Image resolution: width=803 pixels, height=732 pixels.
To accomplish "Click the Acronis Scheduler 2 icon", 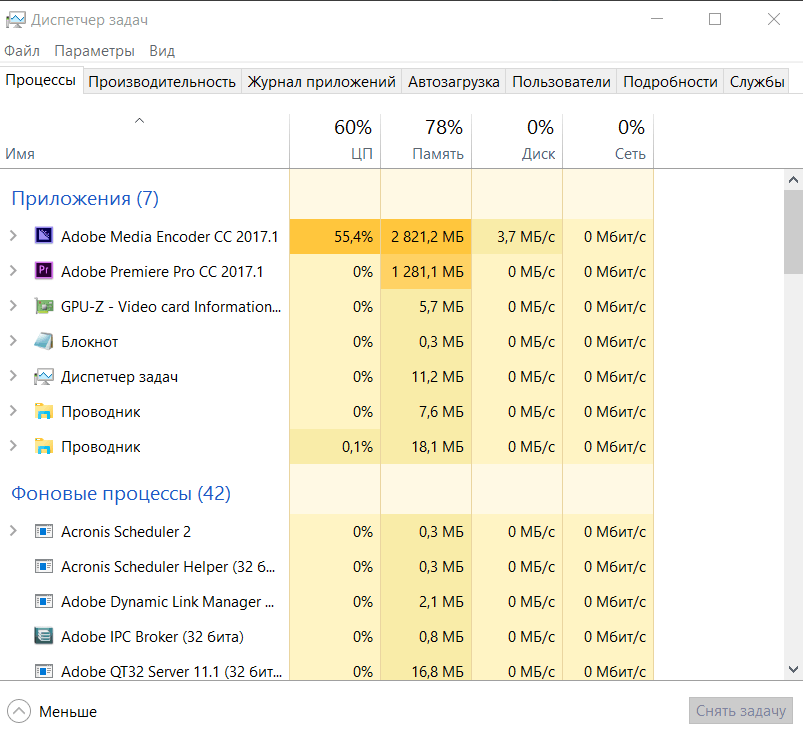I will click(x=43, y=531).
